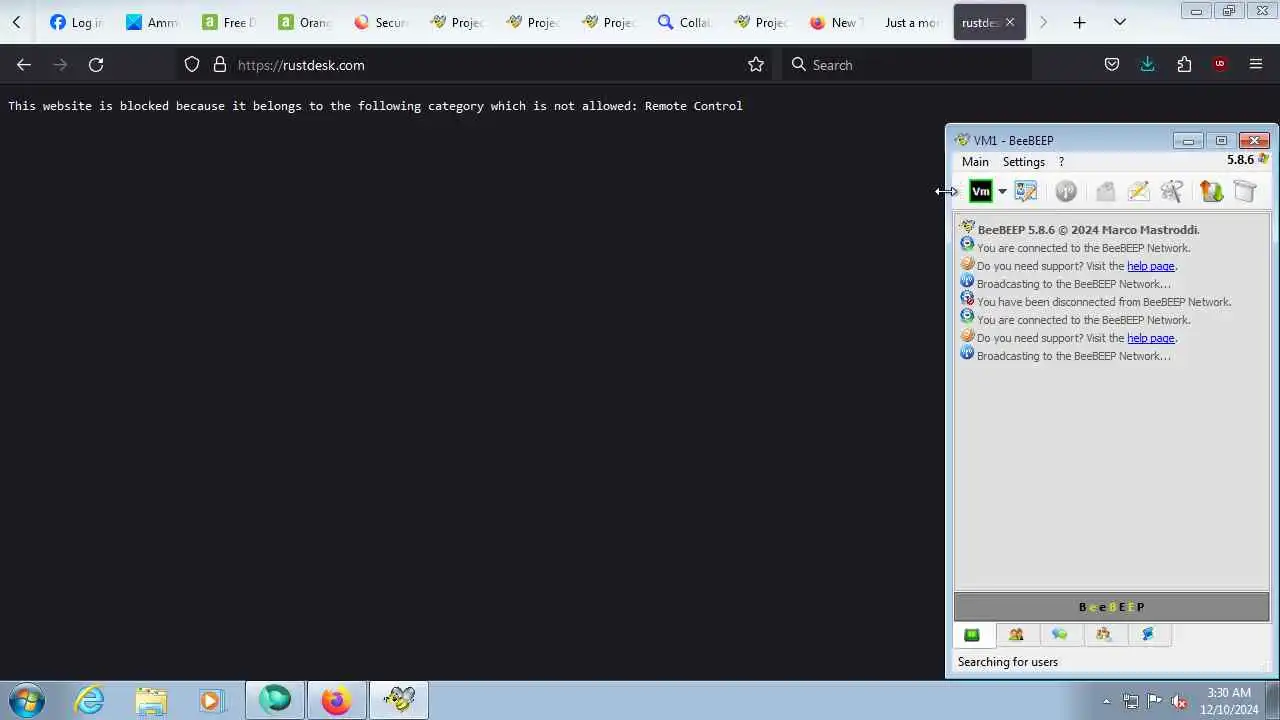1280x720 pixels.
Task: Switch to the 'Amm' tab with blue icon
Action: 152,22
